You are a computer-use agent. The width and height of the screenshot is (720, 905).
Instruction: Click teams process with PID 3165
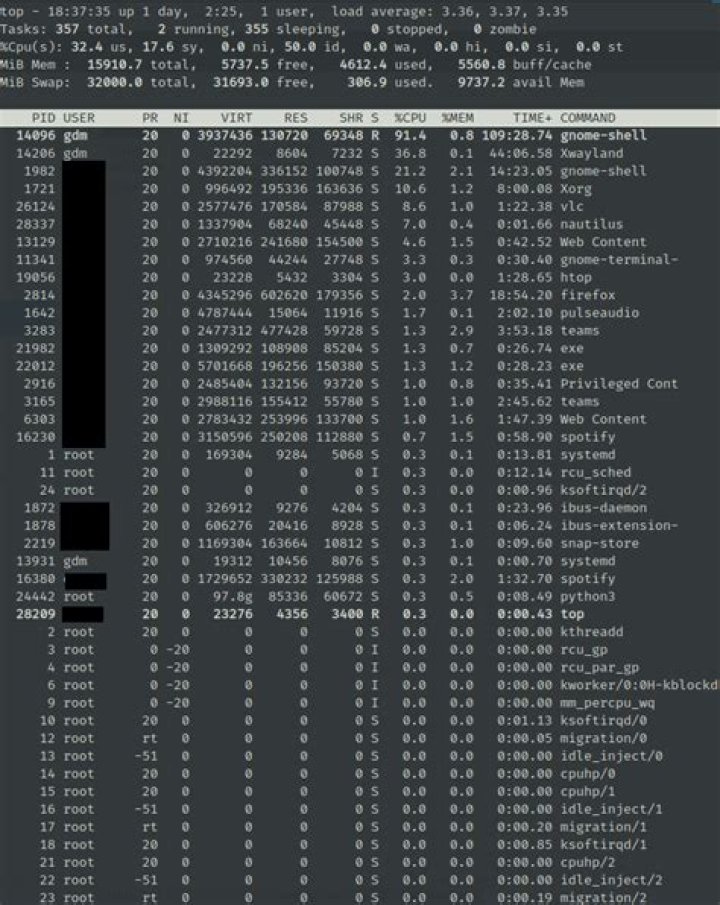click(360, 402)
